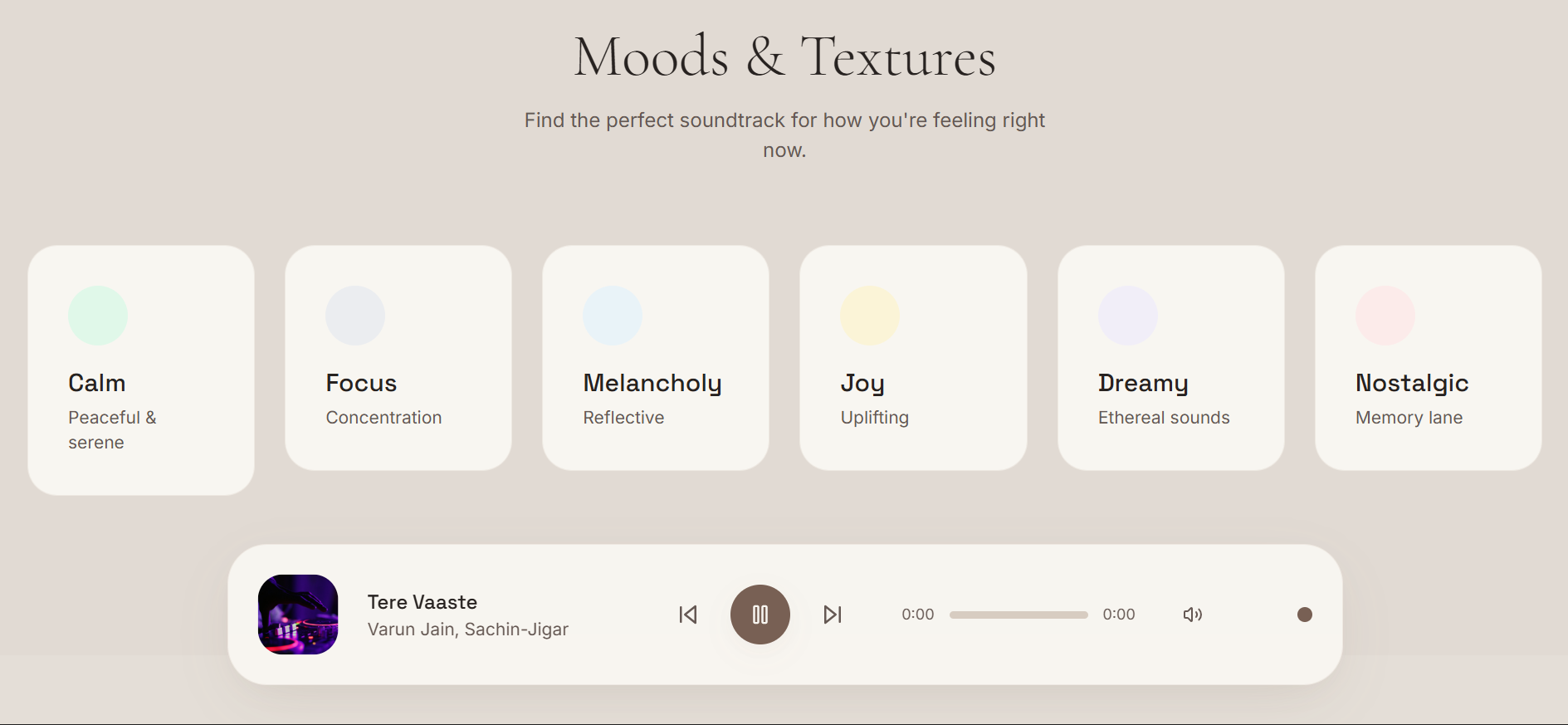Skip to the next track
Viewport: 1568px width, 725px height.
[x=833, y=615]
